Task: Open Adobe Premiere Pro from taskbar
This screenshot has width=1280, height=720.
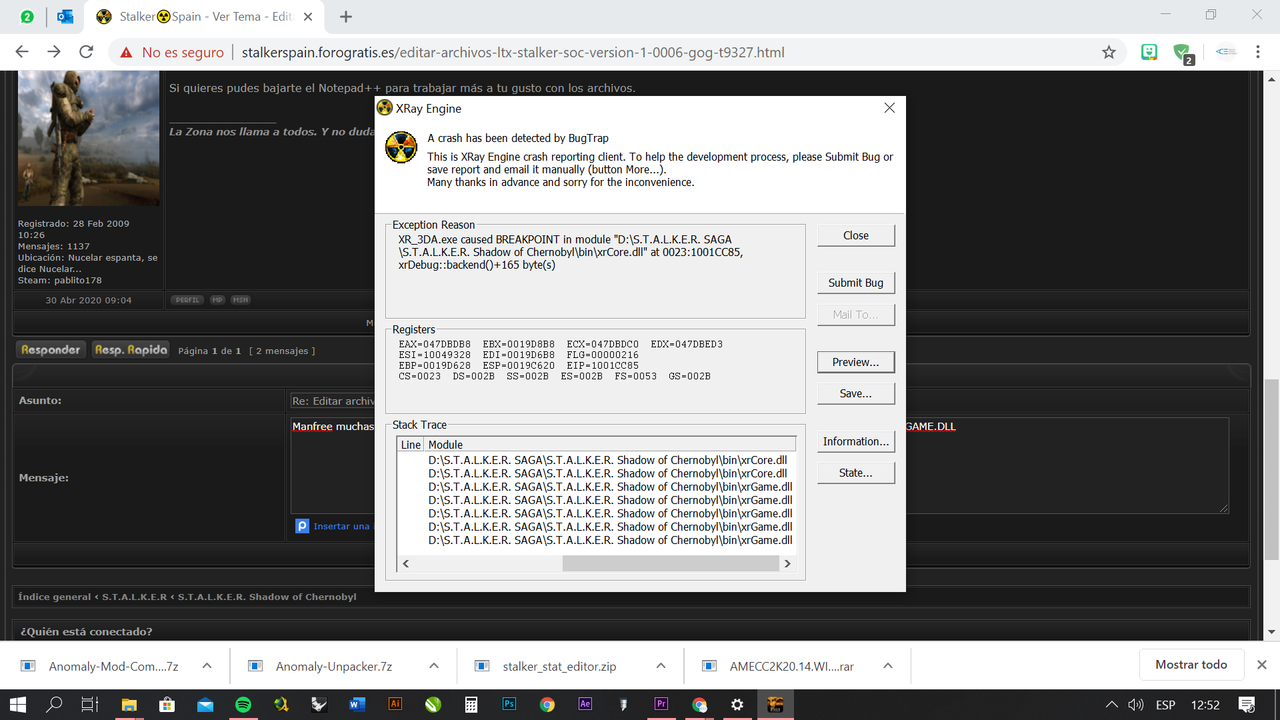Action: (x=661, y=705)
